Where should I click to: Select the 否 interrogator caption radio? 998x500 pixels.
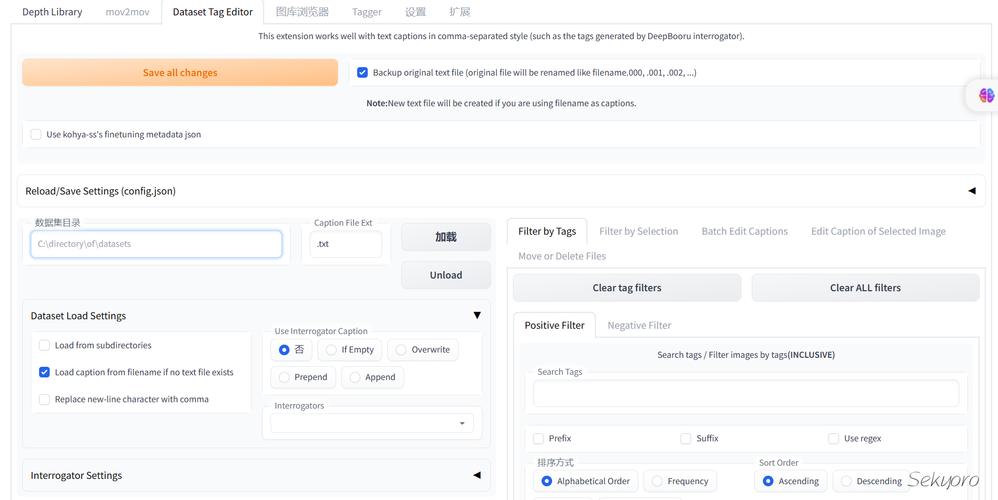coord(292,350)
